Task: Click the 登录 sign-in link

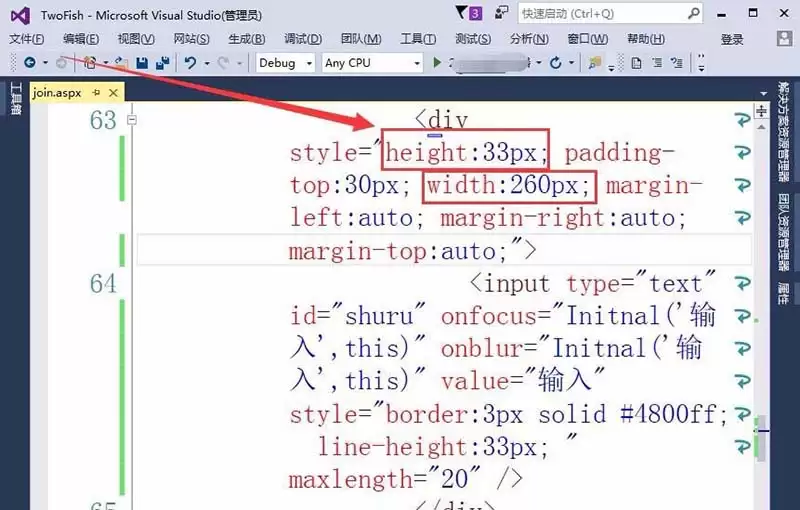Action: tap(732, 39)
